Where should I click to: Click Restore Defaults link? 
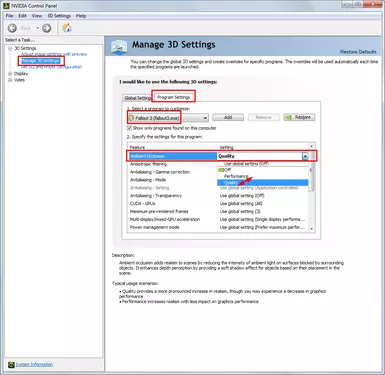(x=358, y=52)
